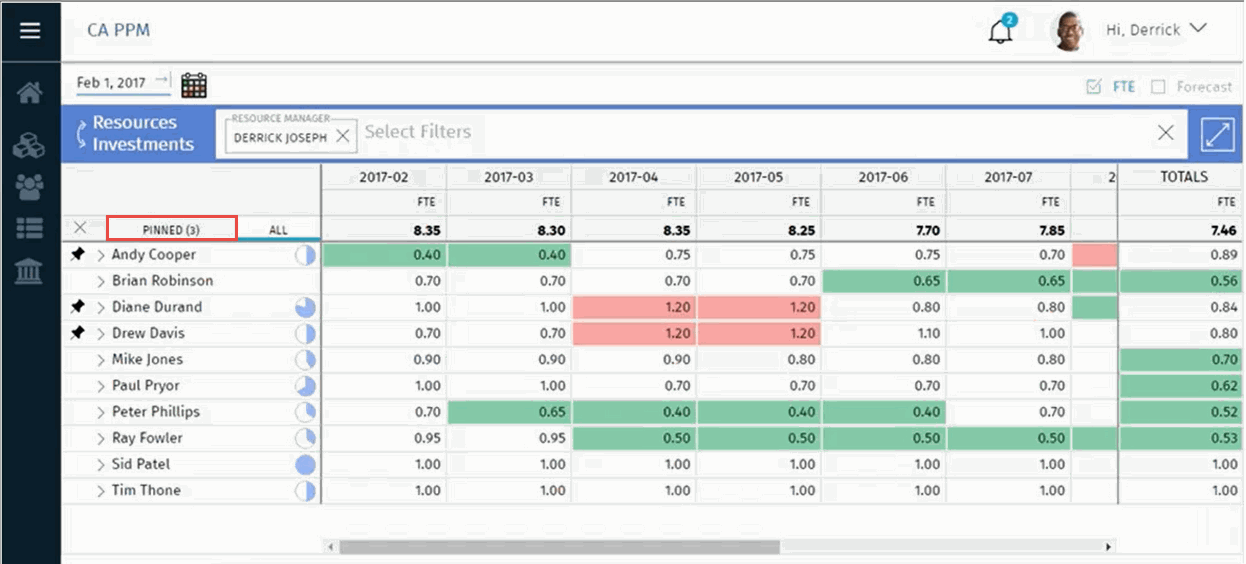This screenshot has width=1246, height=564.
Task: Click Brian Robinson's name
Action: [162, 281]
